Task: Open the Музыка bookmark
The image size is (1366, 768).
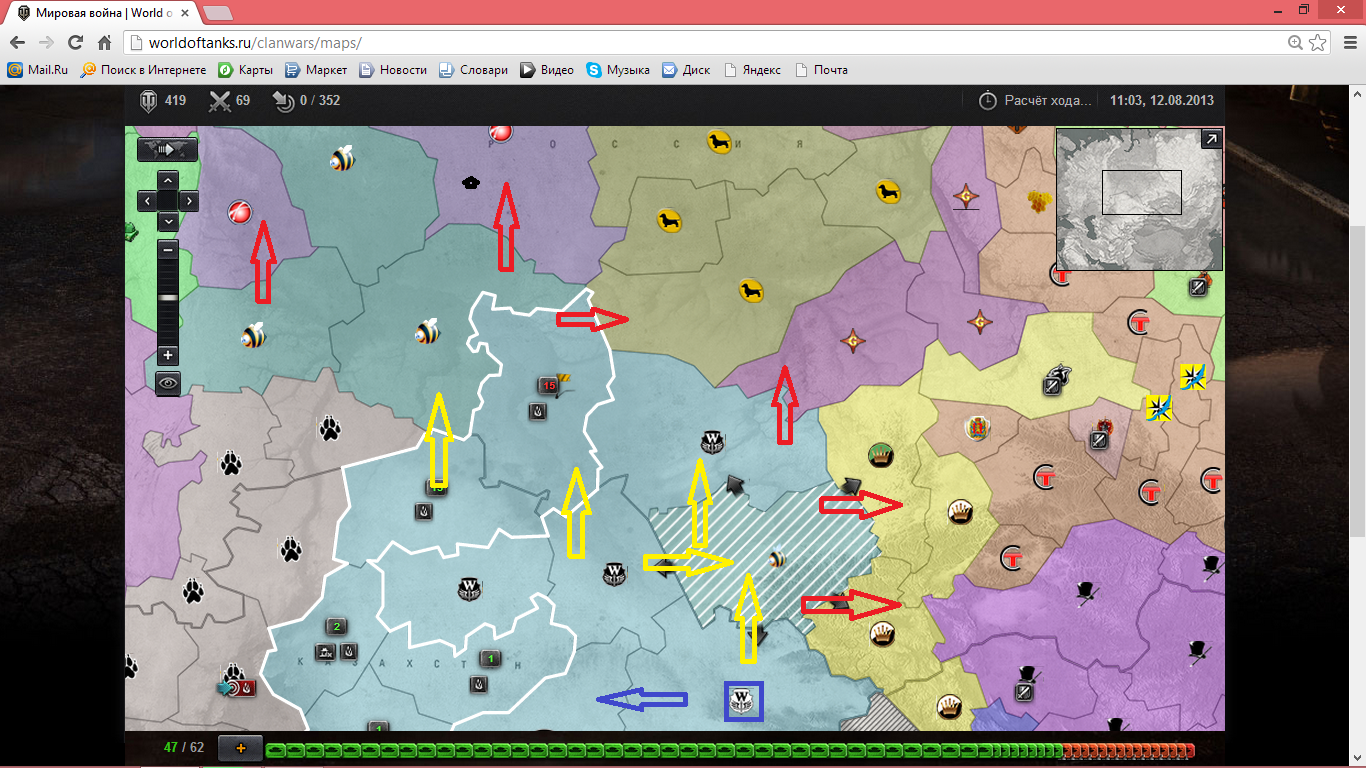Action: (619, 70)
